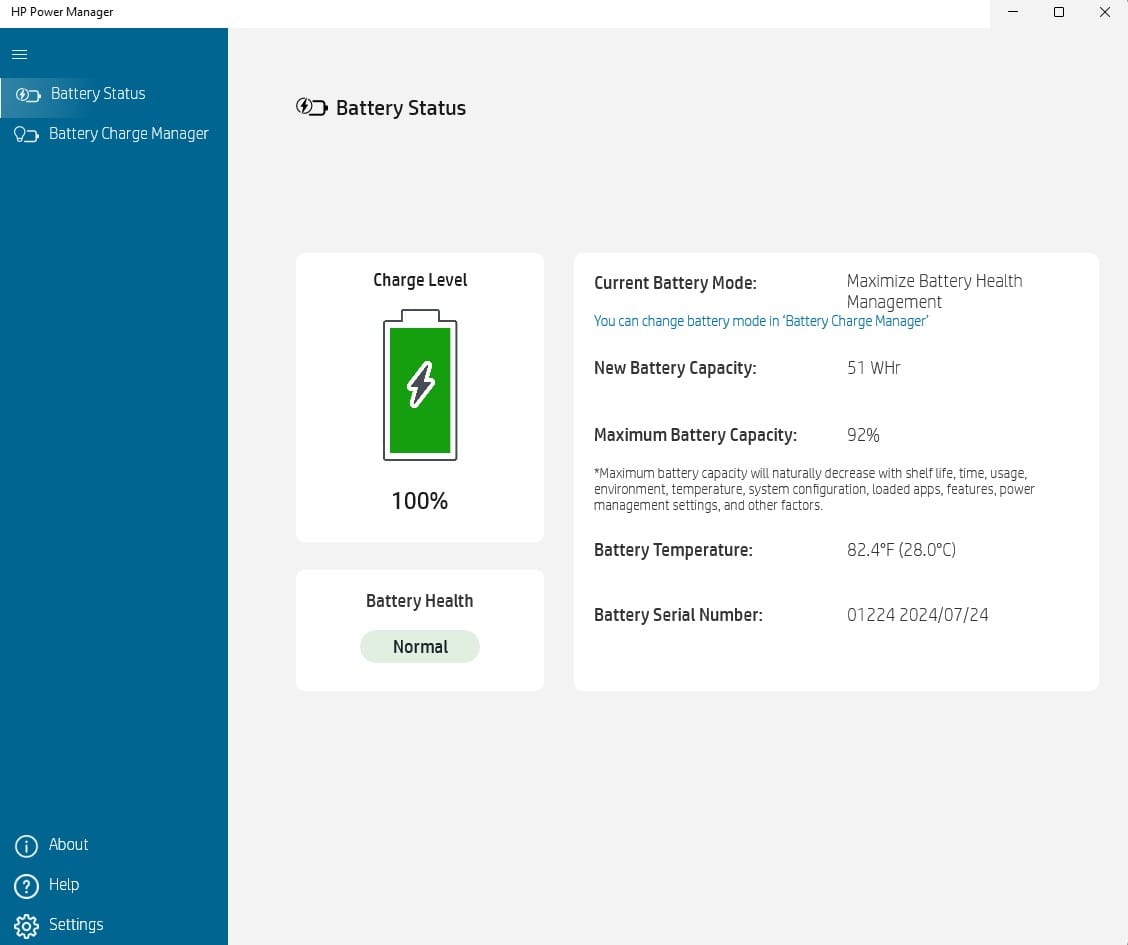Click the maximum capacity footnote text
The width and height of the screenshot is (1128, 945).
point(814,489)
